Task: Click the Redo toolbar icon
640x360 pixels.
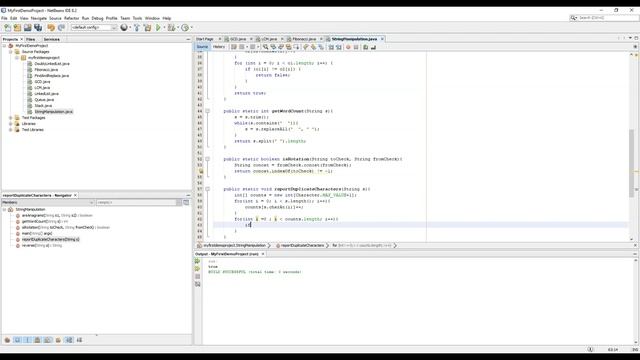Action: click(61, 27)
